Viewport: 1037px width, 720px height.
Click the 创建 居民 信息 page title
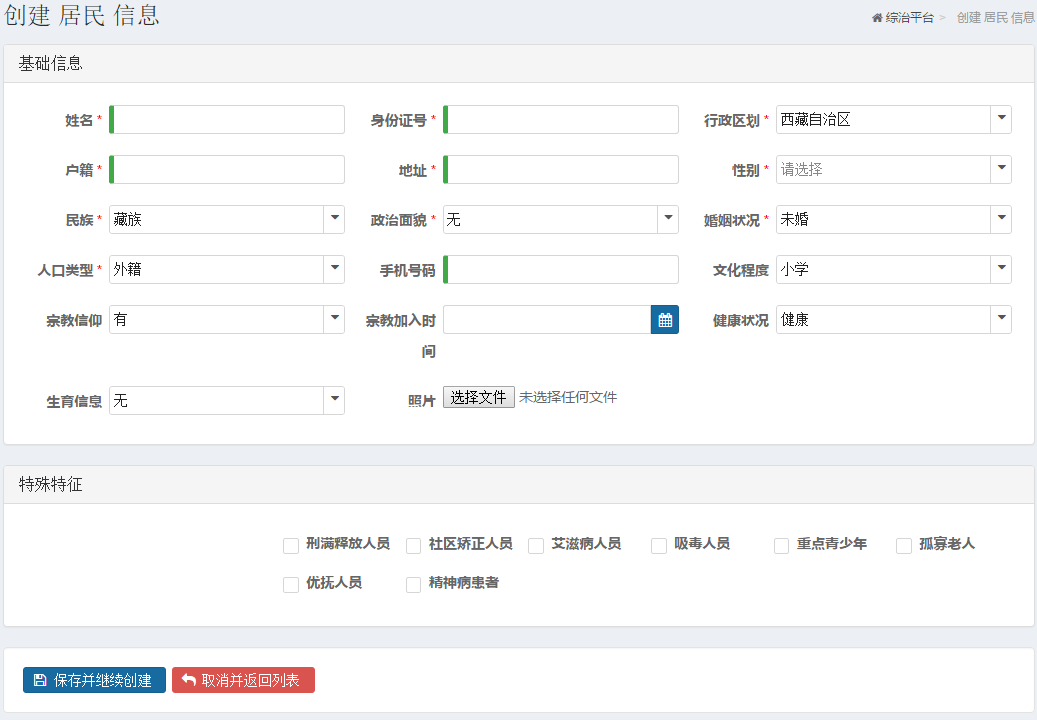click(x=82, y=15)
